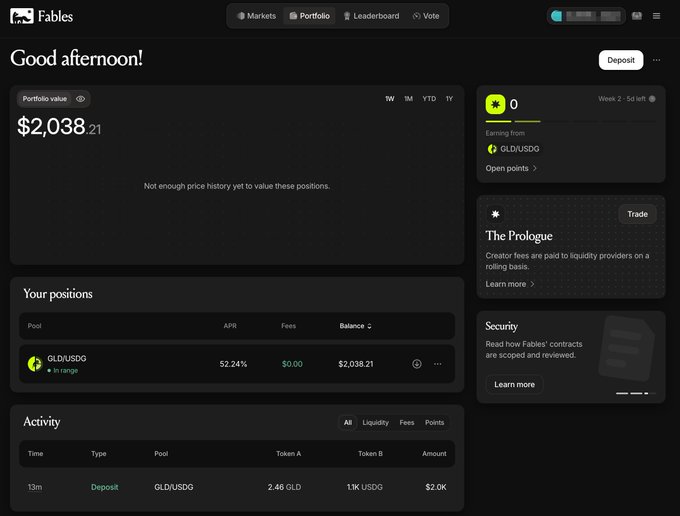Filter activity by Liquidity

tap(376, 423)
